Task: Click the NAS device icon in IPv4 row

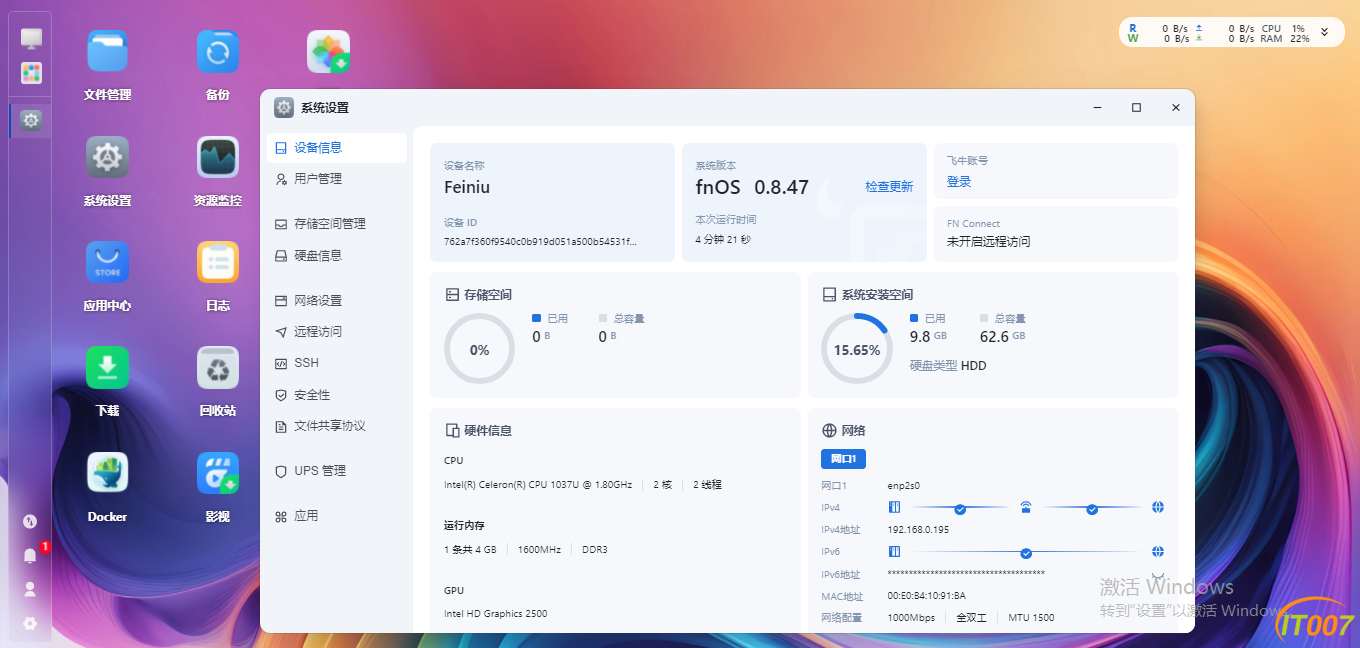Action: 895,507
